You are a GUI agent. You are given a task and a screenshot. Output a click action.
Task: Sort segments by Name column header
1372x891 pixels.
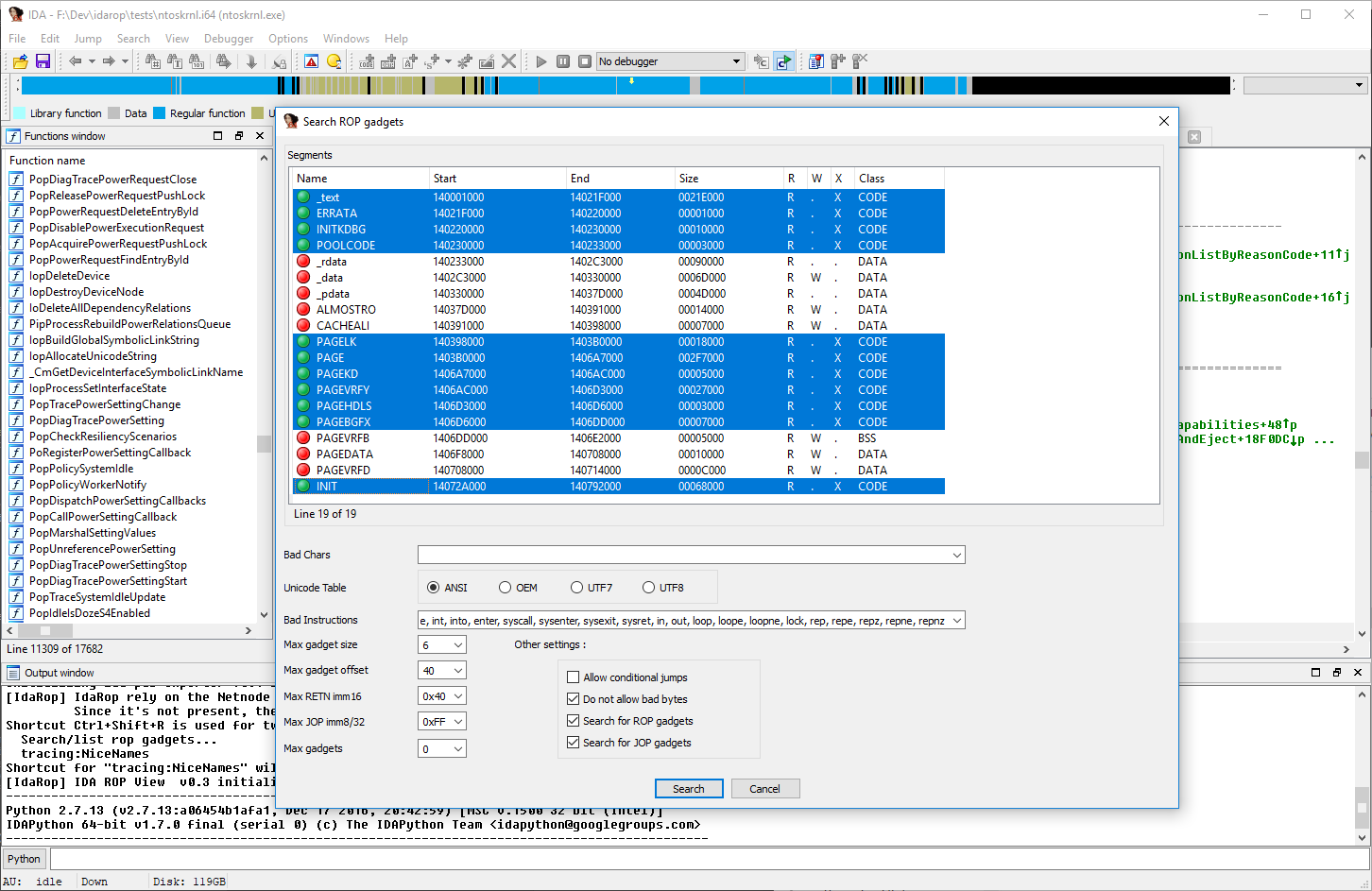pos(360,179)
